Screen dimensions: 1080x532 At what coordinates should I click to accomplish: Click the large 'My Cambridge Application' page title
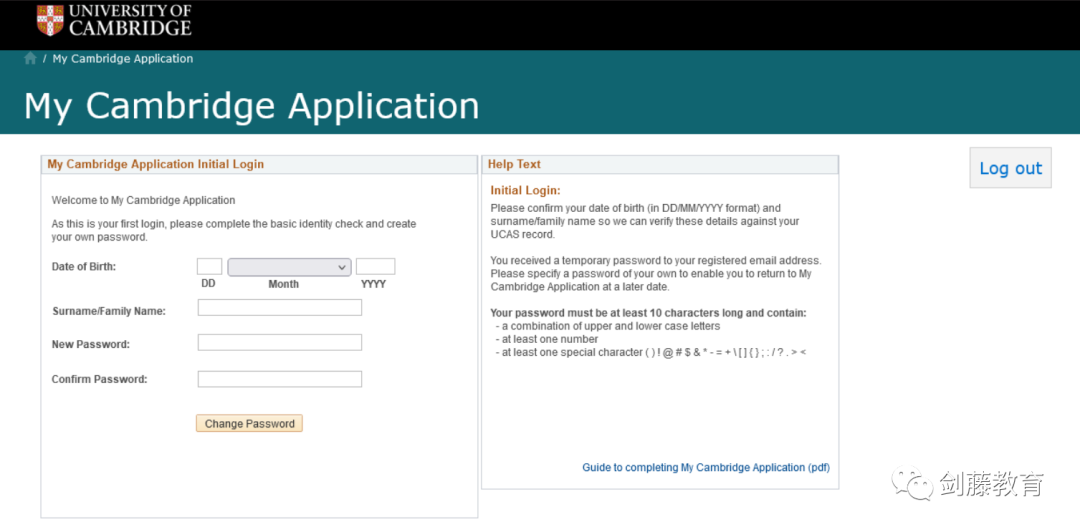(x=251, y=106)
